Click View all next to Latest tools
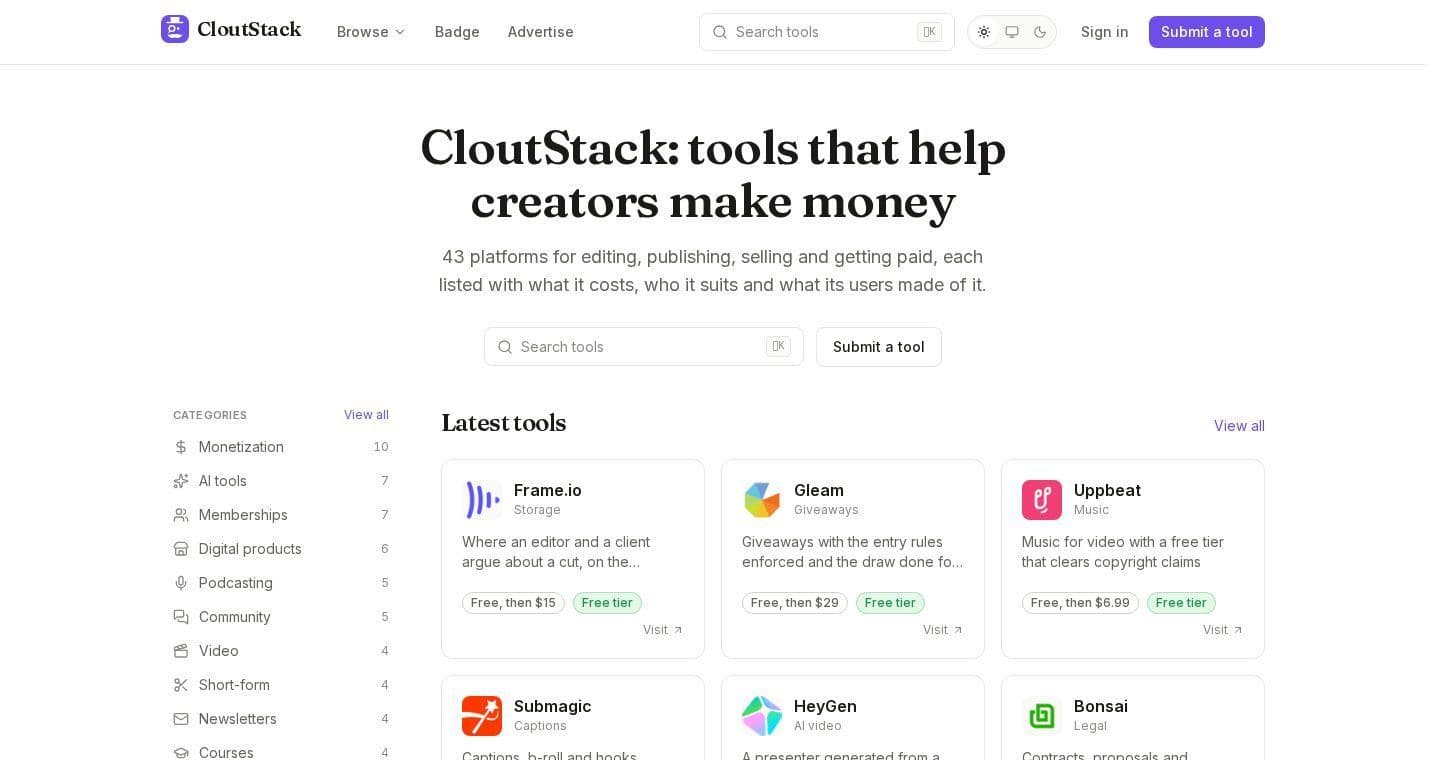 (1239, 426)
